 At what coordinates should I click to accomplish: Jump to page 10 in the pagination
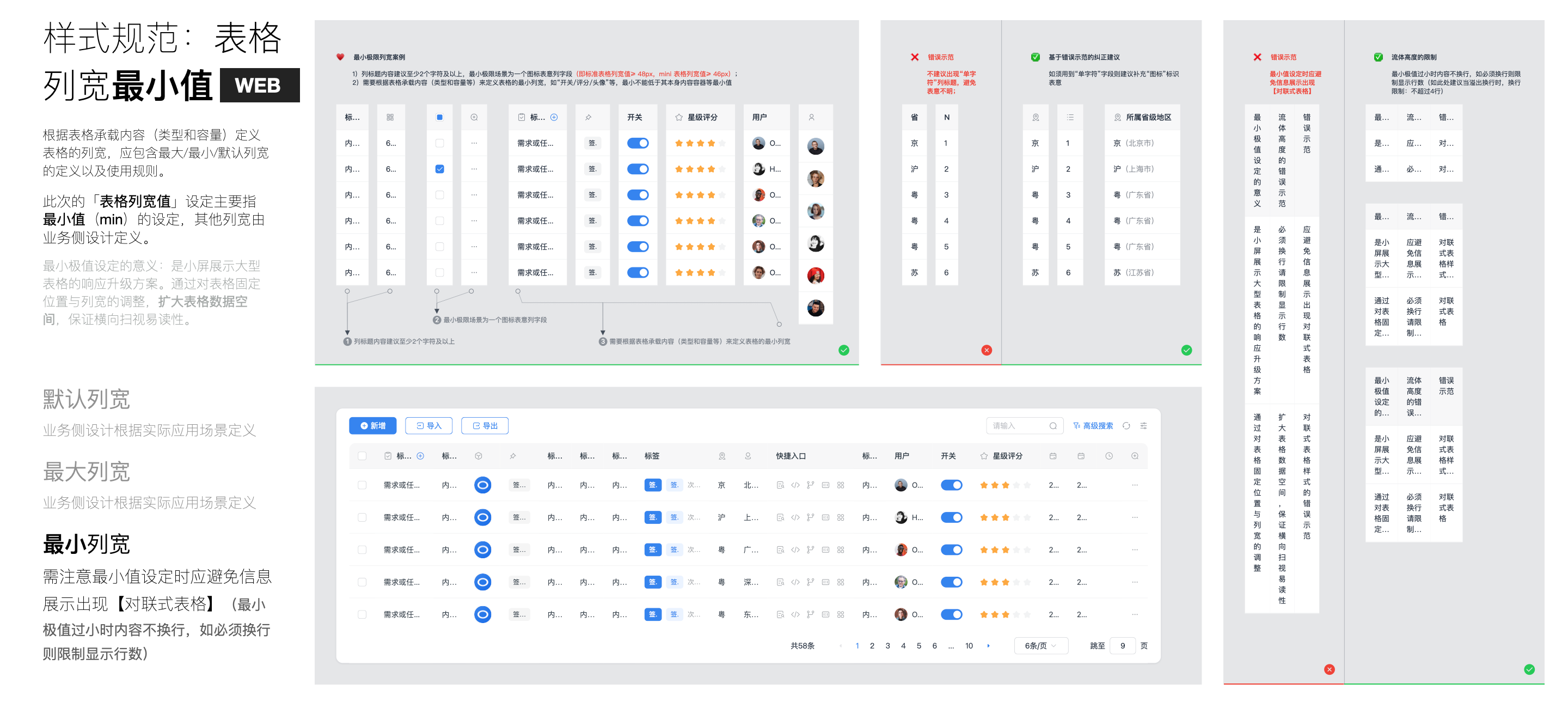pos(969,645)
